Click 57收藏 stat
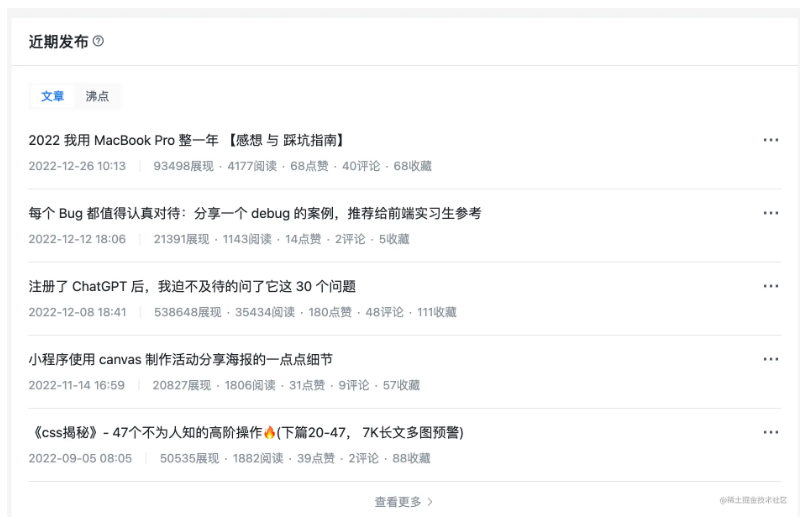This screenshot has height=525, width=806. pos(401,385)
